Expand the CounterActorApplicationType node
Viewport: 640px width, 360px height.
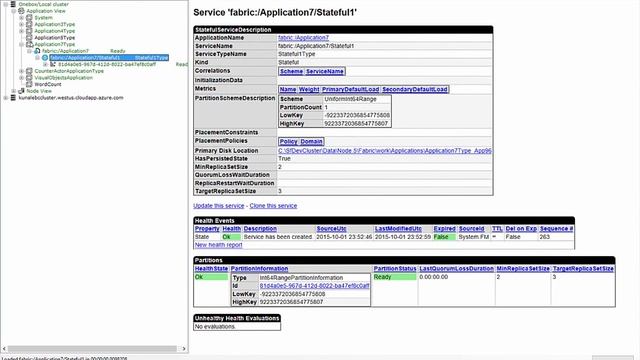pos(22,71)
